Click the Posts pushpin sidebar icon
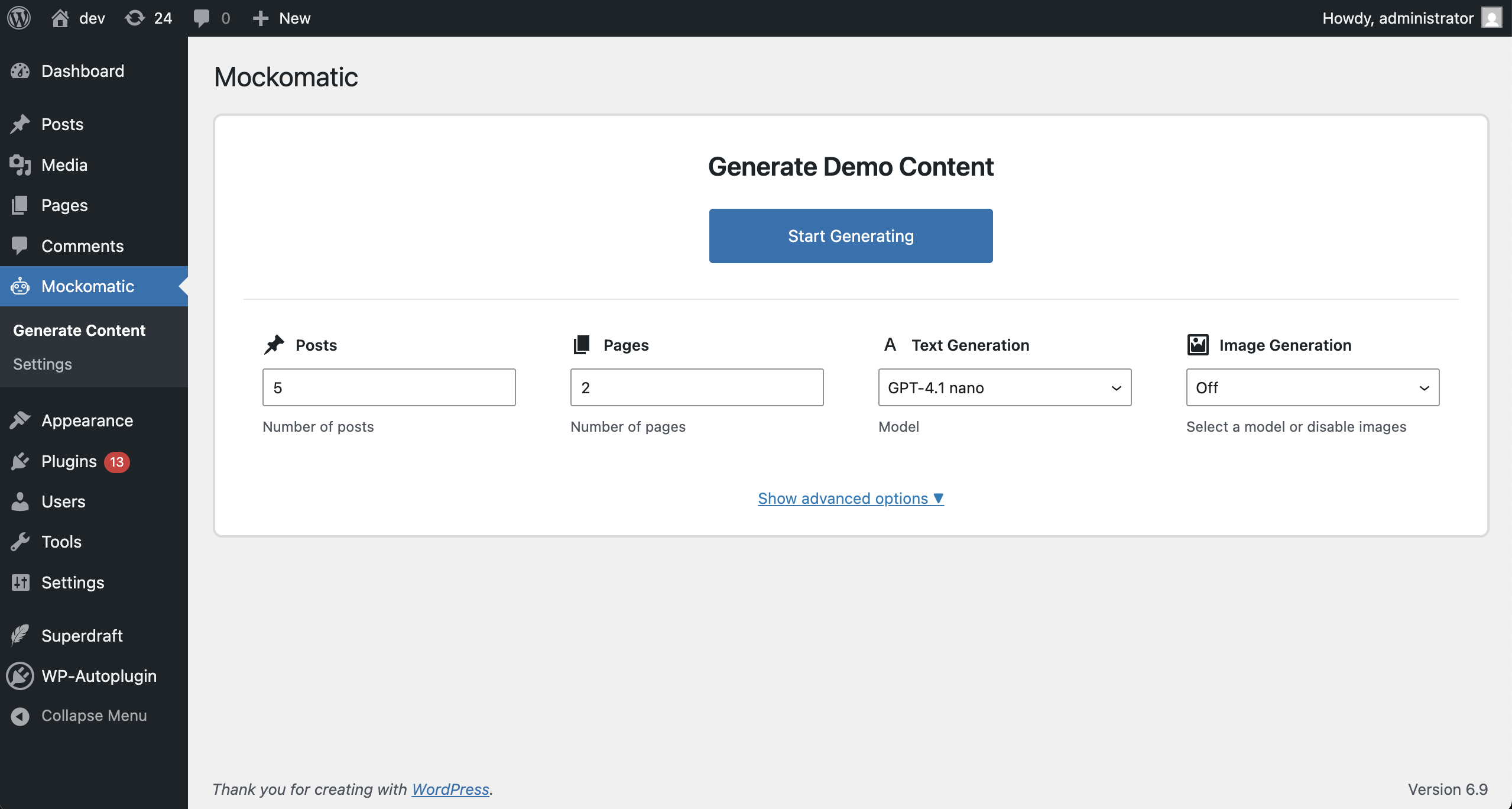Viewport: 1512px width, 809px height. click(x=20, y=124)
